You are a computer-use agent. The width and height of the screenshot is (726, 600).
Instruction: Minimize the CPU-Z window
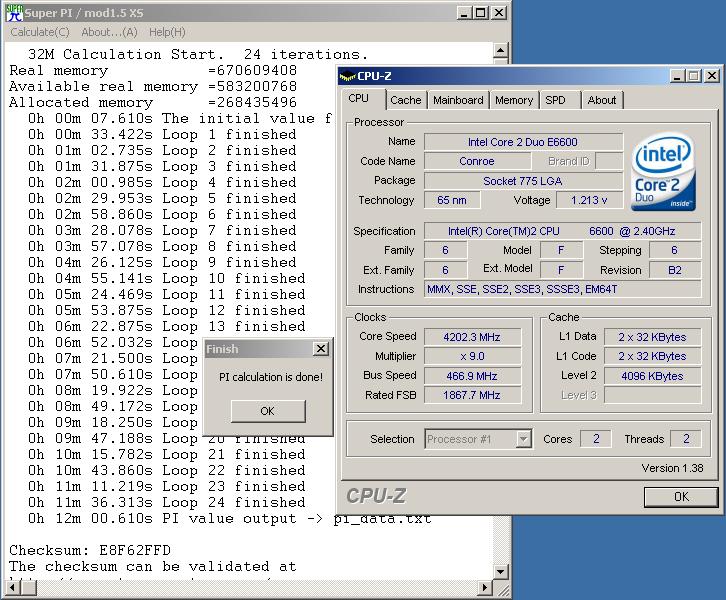pos(677,76)
